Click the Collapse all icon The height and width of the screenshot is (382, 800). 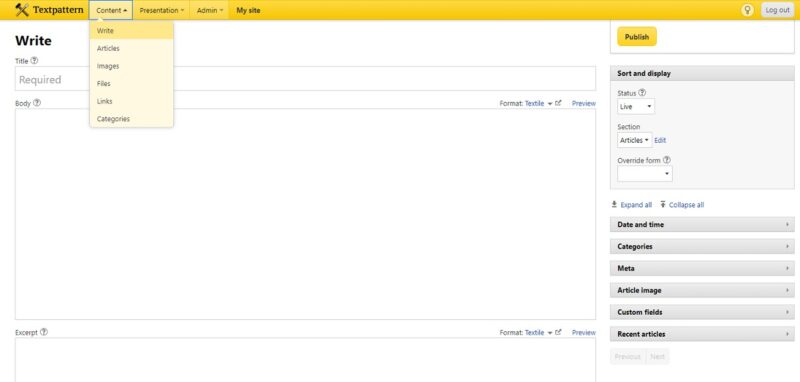[x=663, y=204]
